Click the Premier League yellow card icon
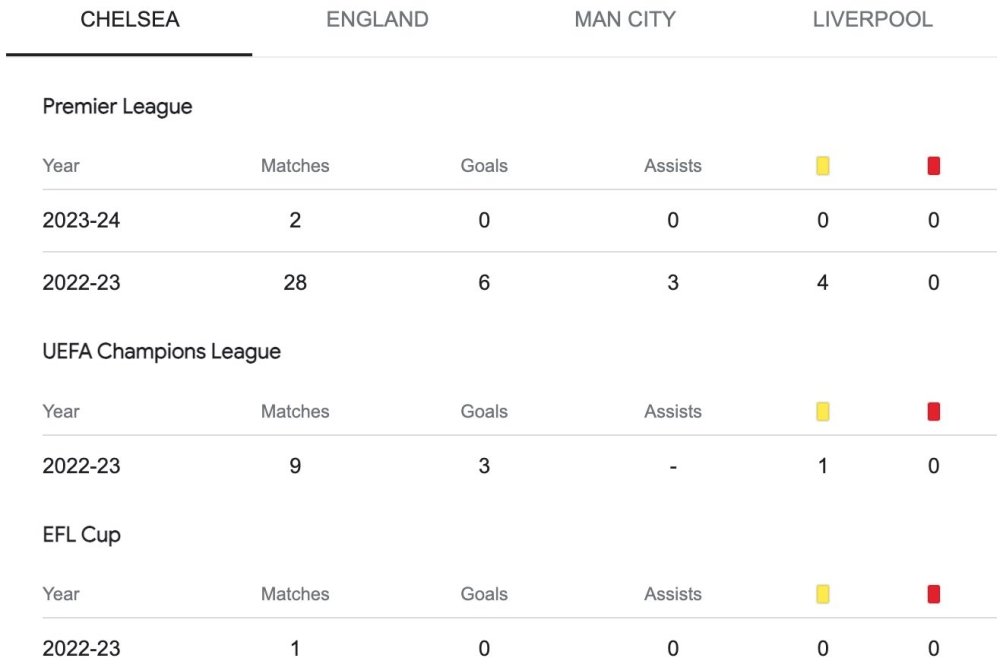The height and width of the screenshot is (671, 1000). [x=823, y=166]
